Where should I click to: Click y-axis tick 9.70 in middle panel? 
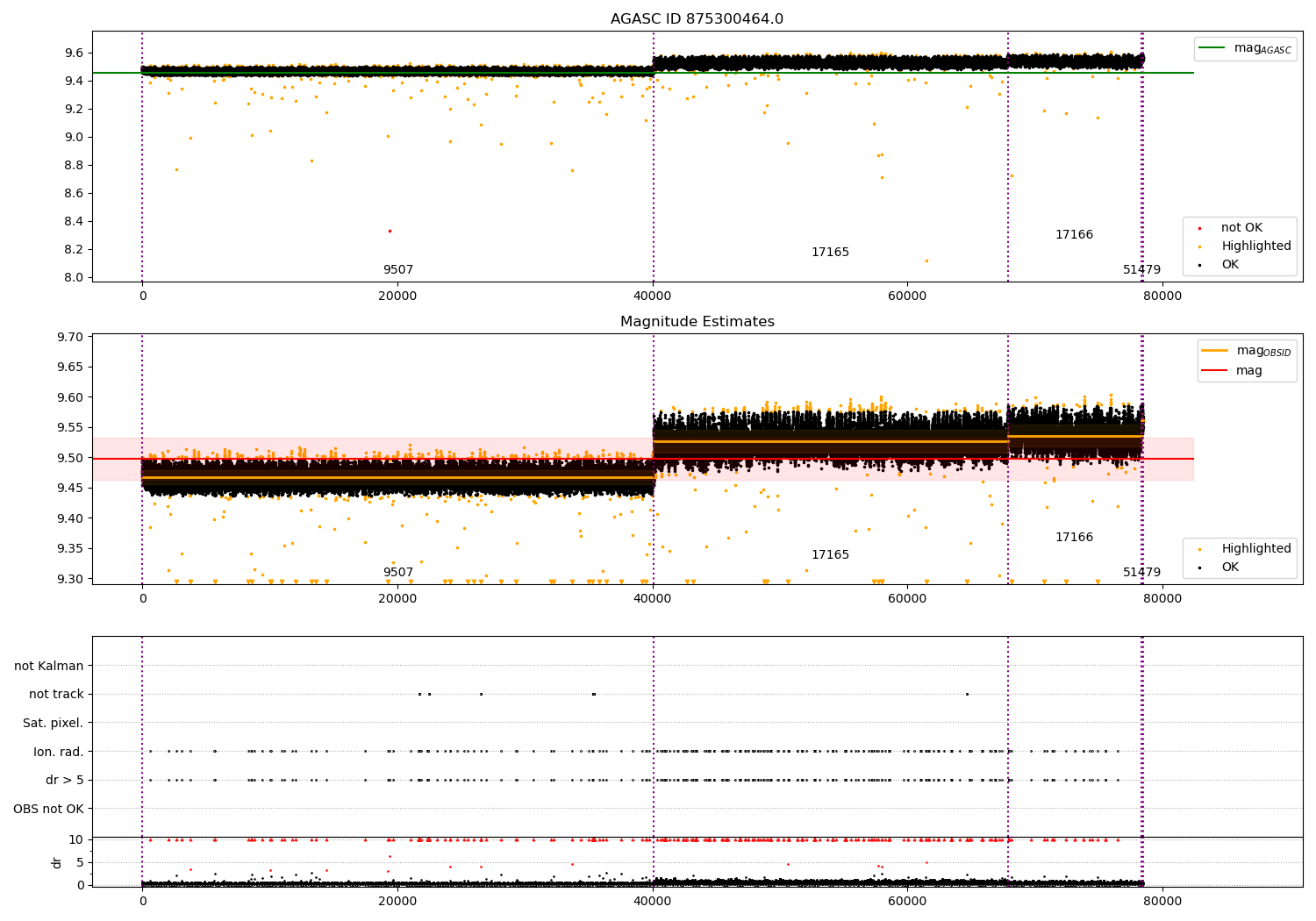coord(70,338)
